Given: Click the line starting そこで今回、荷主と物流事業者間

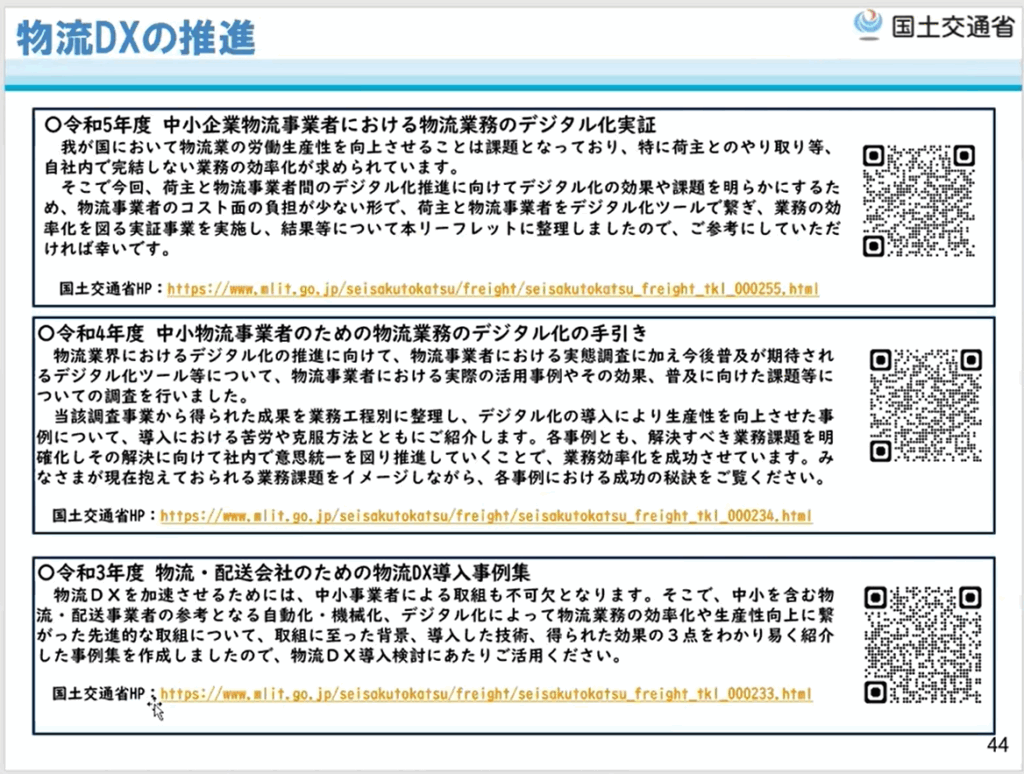Looking at the screenshot, I should tap(451, 187).
